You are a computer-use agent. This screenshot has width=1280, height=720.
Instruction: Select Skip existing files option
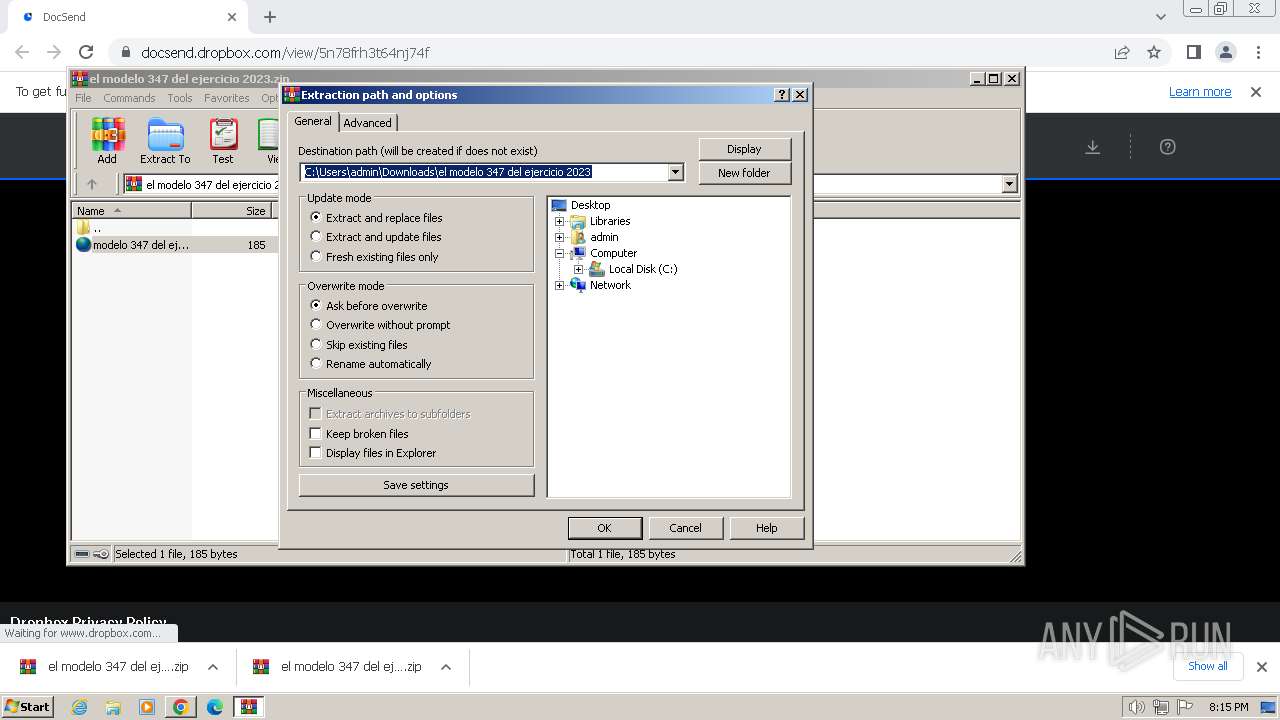tap(316, 345)
